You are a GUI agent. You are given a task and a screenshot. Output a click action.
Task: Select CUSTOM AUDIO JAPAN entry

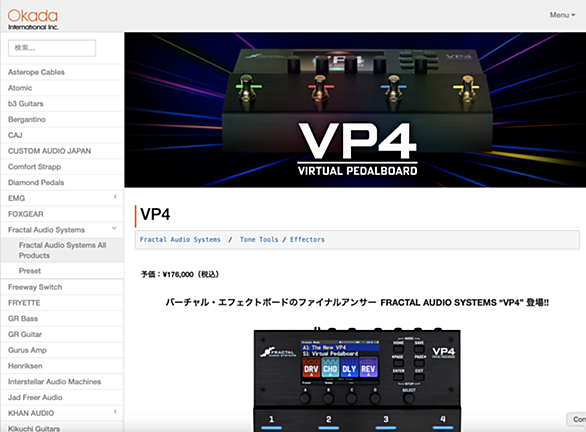tap(49, 151)
